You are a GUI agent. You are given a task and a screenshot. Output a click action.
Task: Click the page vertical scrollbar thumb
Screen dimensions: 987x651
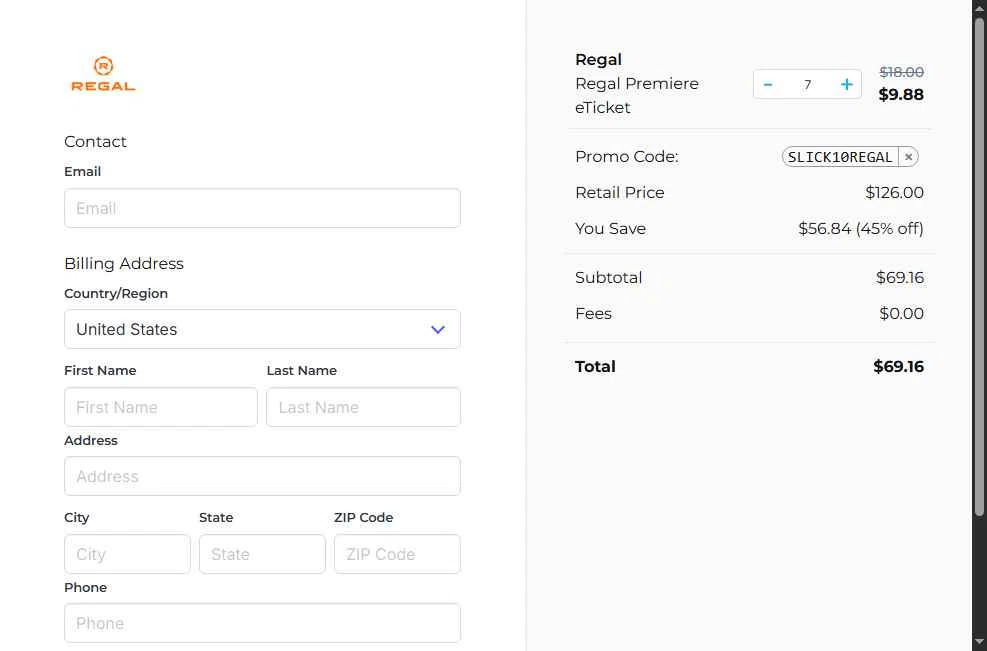pyautogui.click(x=979, y=268)
